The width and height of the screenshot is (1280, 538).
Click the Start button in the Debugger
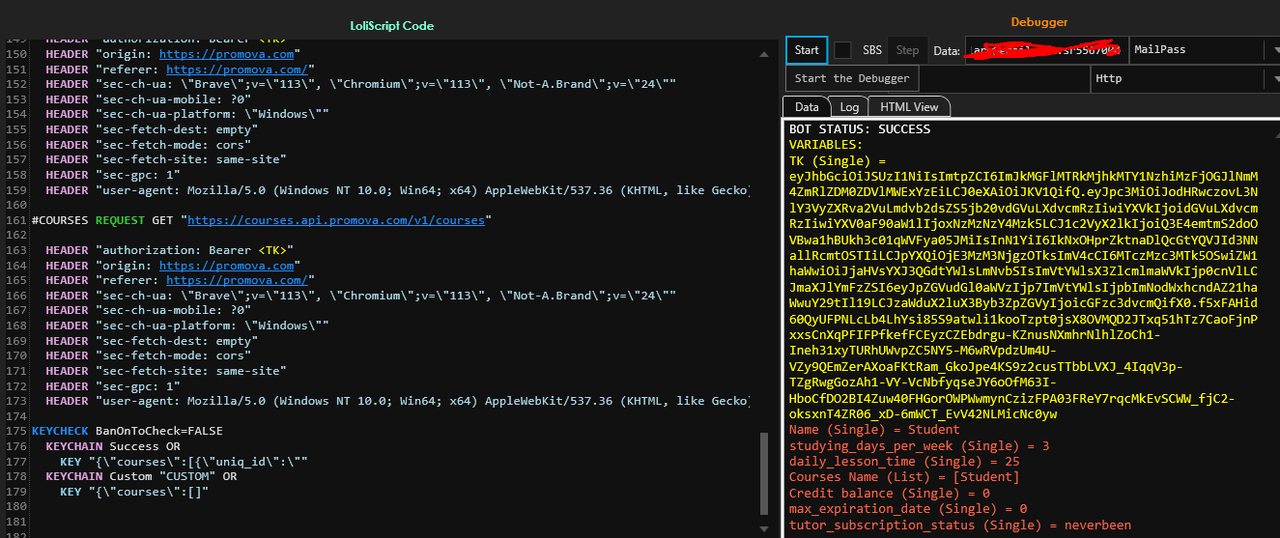point(806,50)
